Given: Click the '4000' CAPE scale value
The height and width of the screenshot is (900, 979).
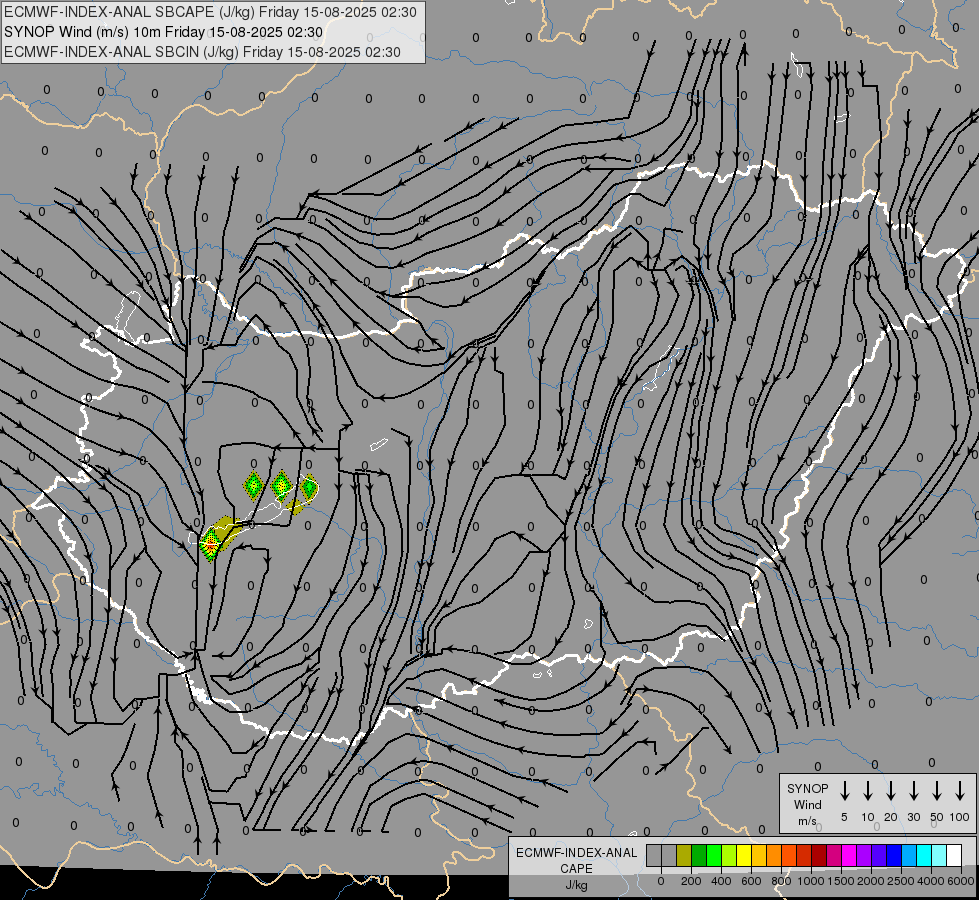Looking at the screenshot, I should [931, 881].
